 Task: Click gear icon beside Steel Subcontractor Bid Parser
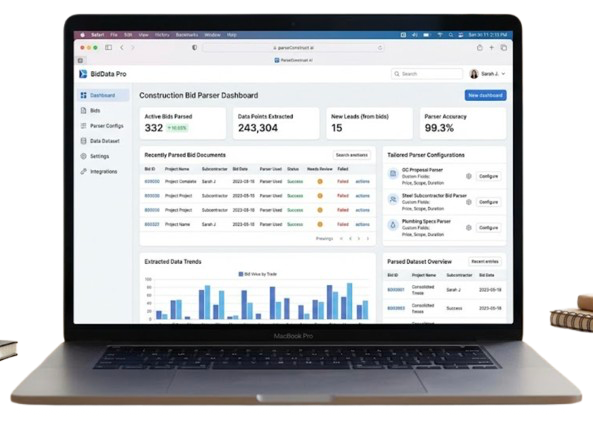coord(469,202)
